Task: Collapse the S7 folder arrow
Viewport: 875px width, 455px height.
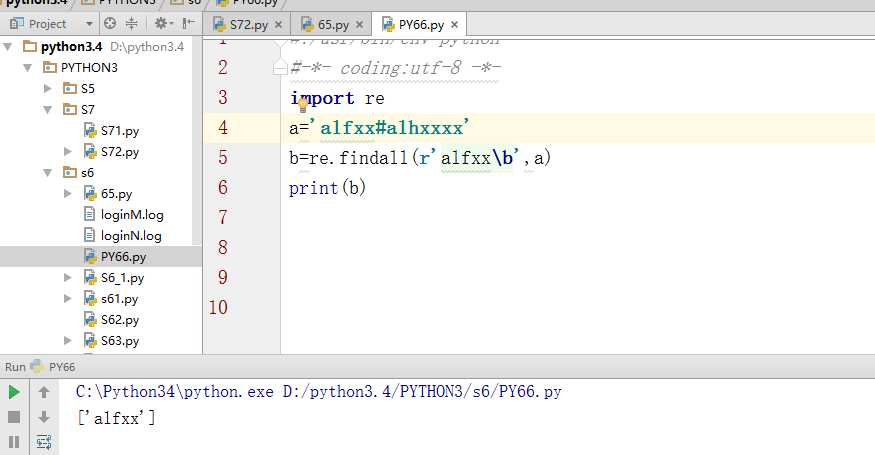Action: coord(48,109)
